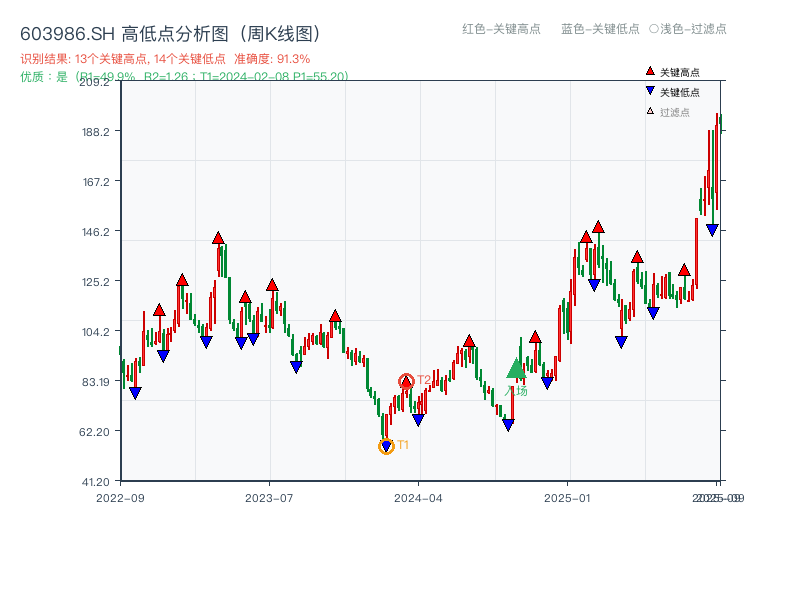Click the blue triangle near the 2025-01 low
The width and height of the screenshot is (800, 600).
(x=595, y=285)
